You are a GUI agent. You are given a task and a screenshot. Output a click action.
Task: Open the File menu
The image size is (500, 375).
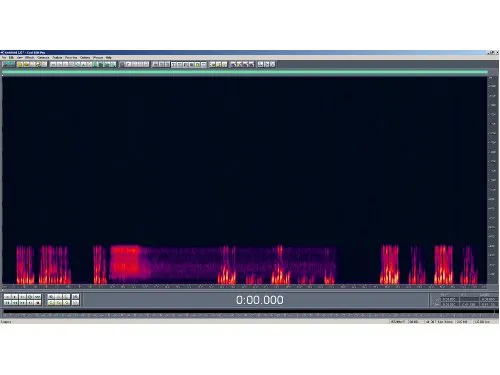tap(4, 58)
